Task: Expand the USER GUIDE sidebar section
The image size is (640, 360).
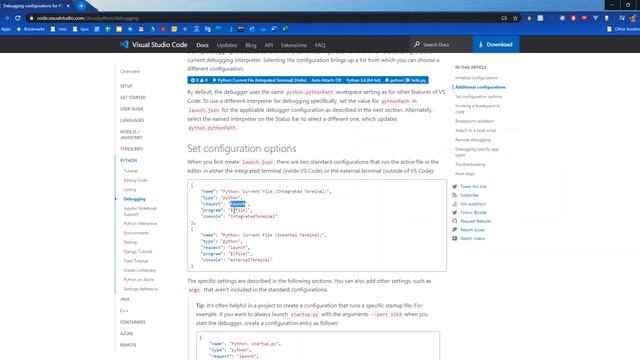Action: [131, 109]
